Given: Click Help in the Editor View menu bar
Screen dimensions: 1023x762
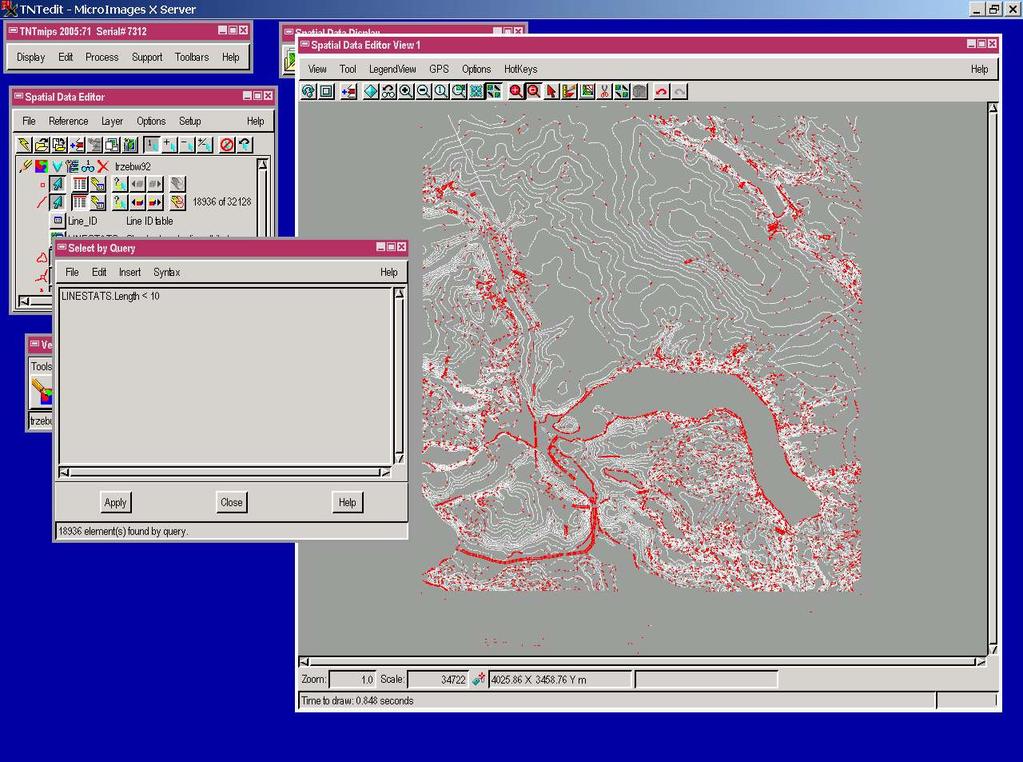Looking at the screenshot, I should 979,69.
